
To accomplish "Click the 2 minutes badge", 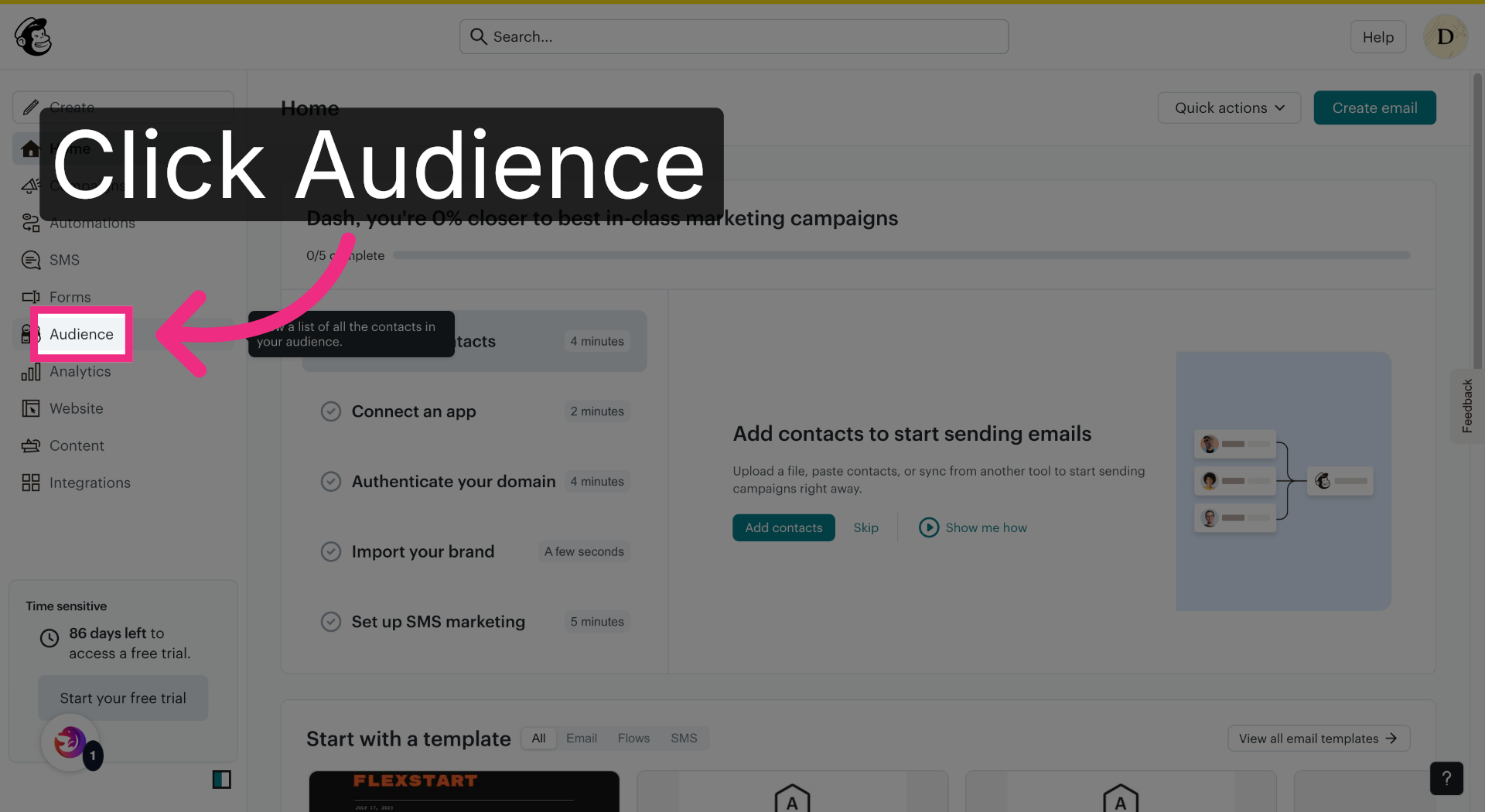I will coord(597,411).
